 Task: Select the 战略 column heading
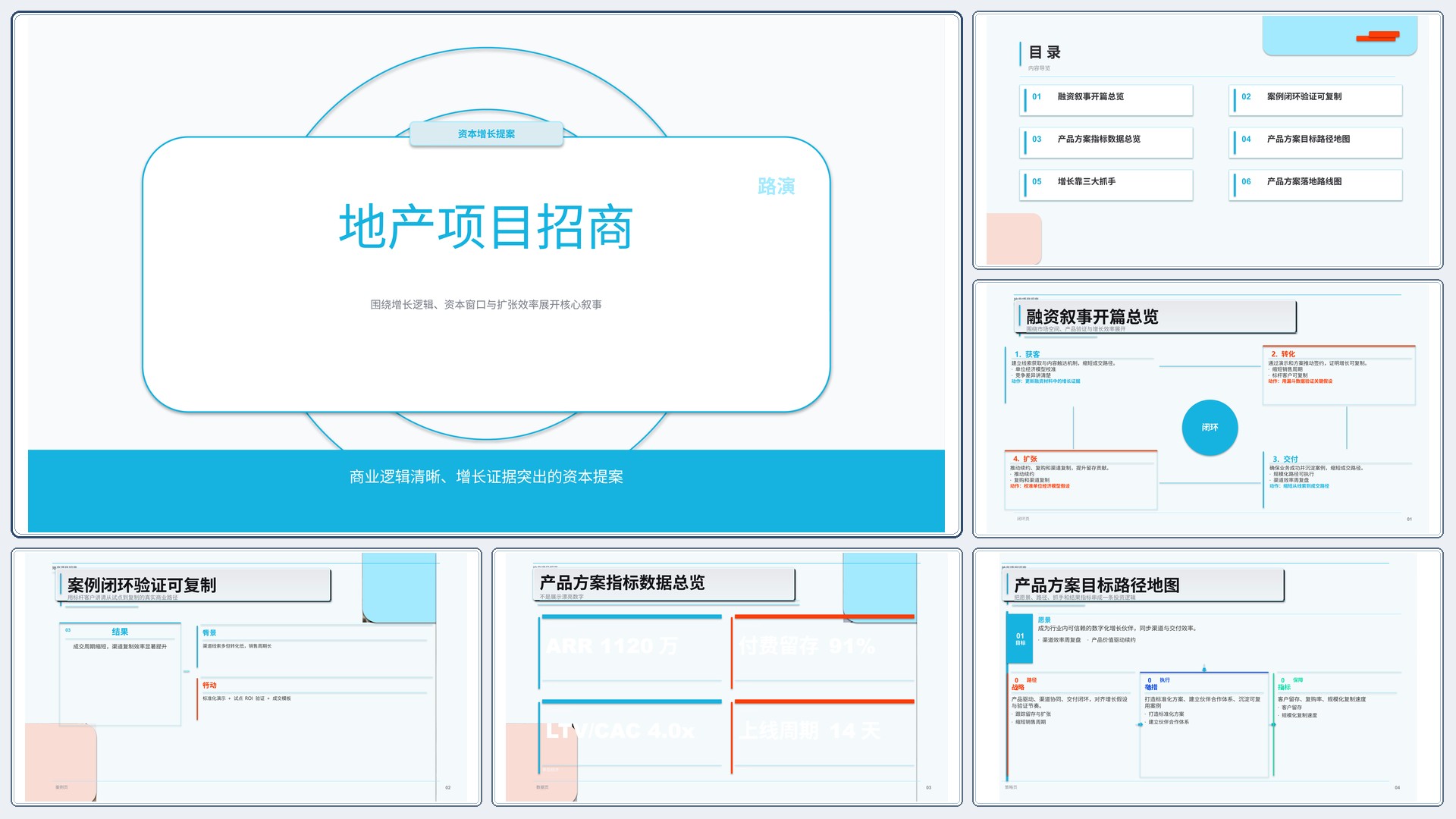click(x=1018, y=687)
